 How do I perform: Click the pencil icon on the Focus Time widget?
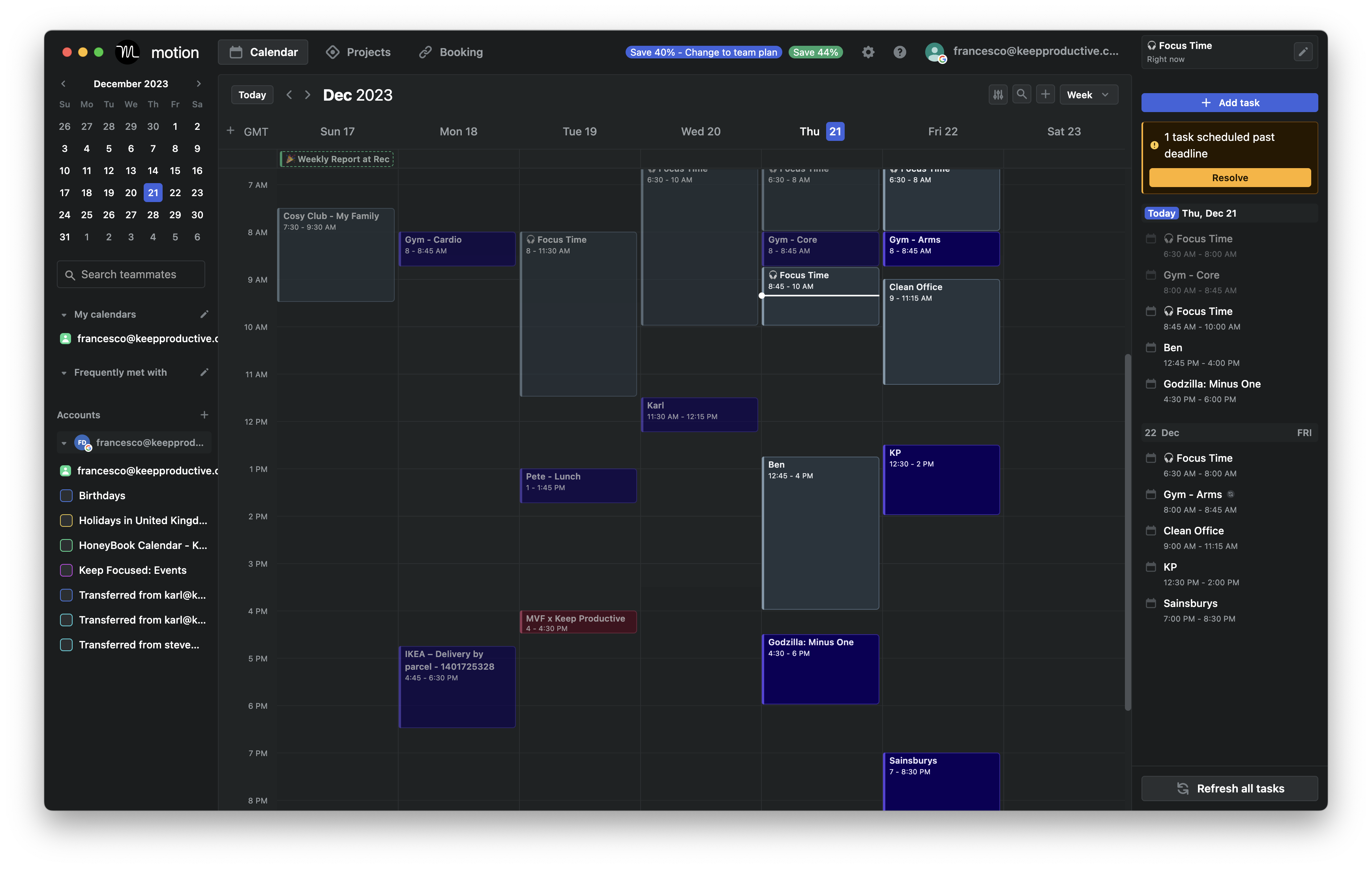(x=1303, y=51)
